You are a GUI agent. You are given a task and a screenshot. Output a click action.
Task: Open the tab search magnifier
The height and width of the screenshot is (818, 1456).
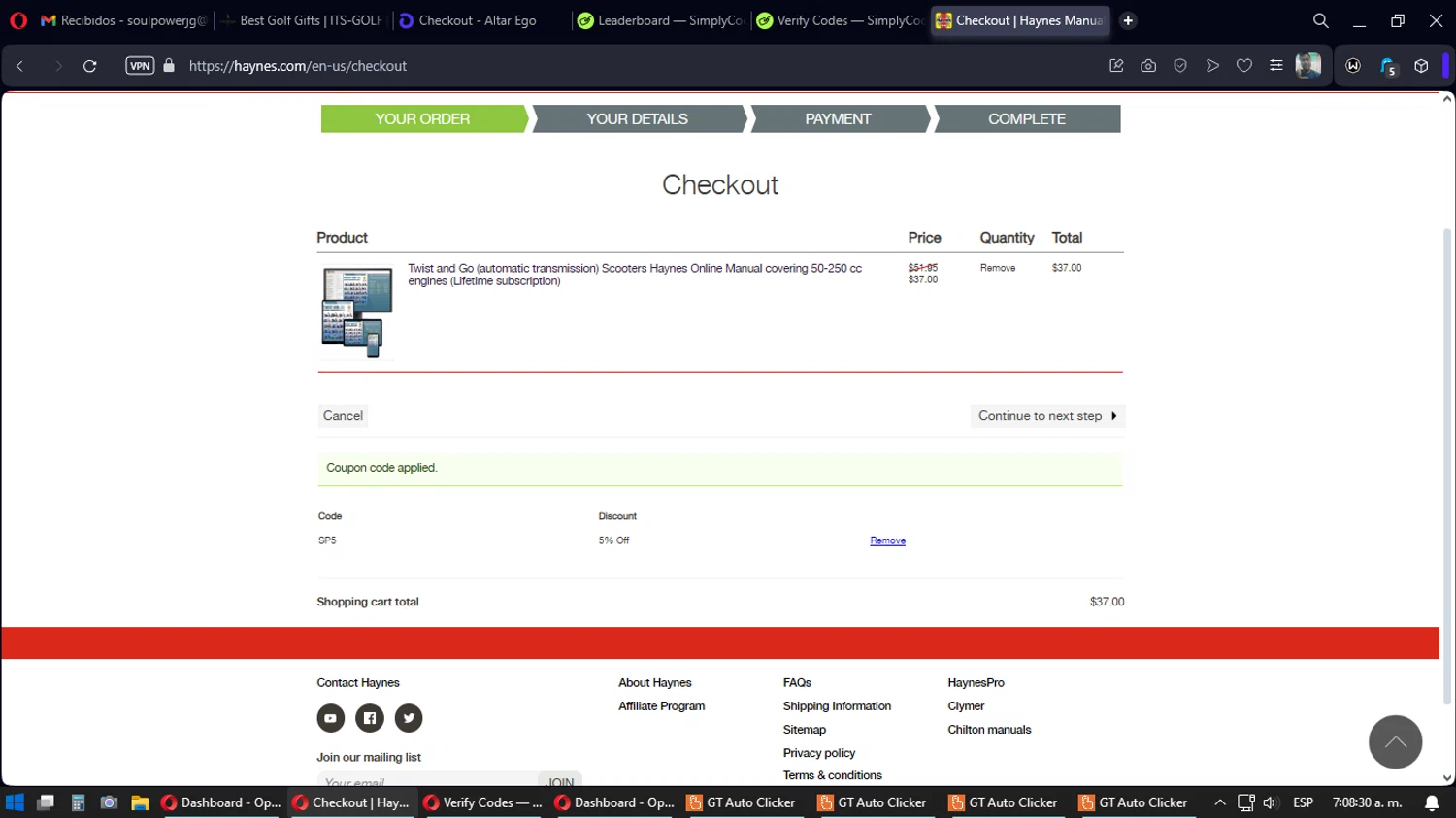(1320, 20)
